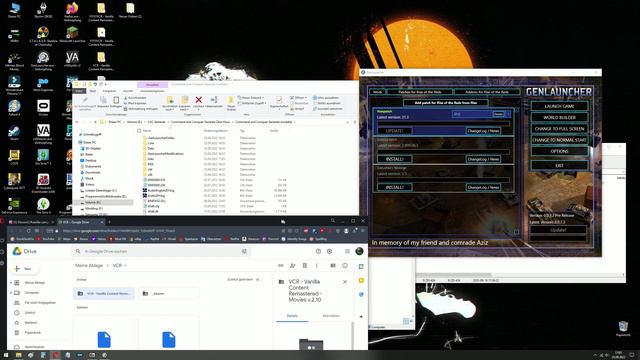The height and width of the screenshot is (360, 640).
Task: Click INSTALL! on second patch entry
Action: pyautogui.click(x=394, y=159)
